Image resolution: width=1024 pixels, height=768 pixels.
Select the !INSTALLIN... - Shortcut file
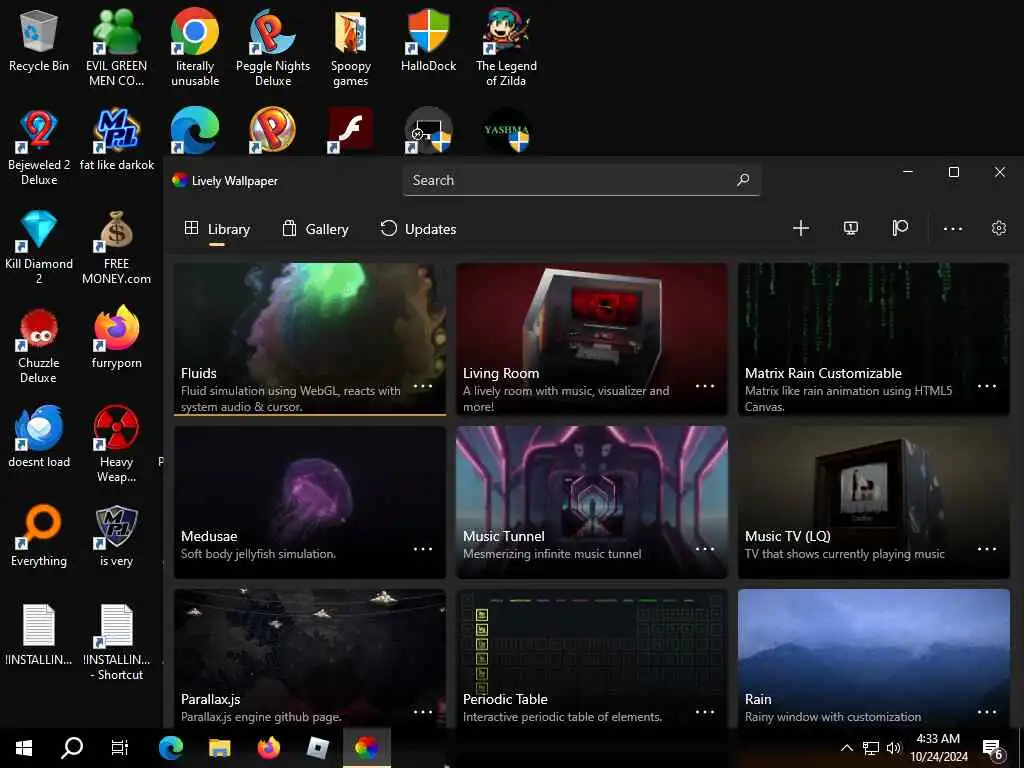[116, 643]
